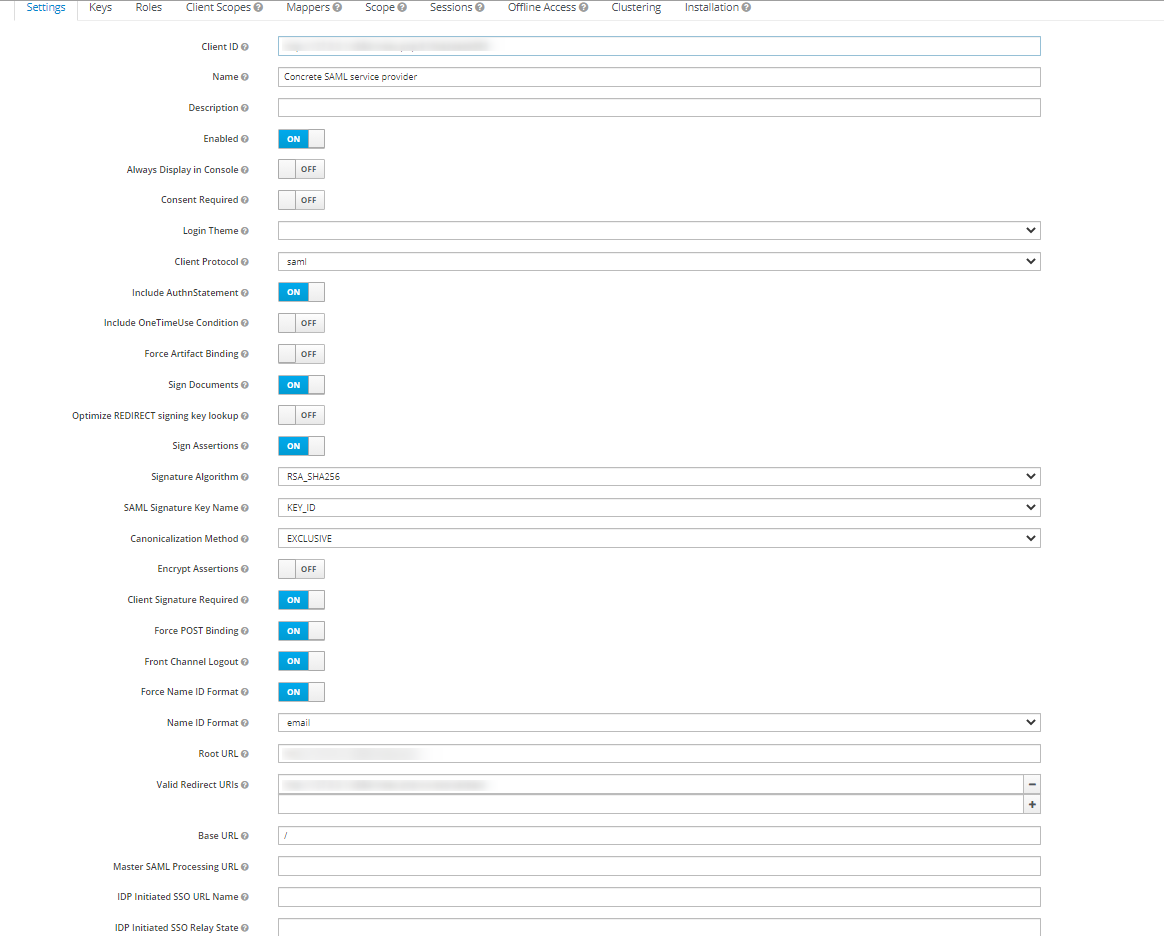Click help icon next to Signature Algorithm
This screenshot has width=1164, height=936.
(x=245, y=477)
